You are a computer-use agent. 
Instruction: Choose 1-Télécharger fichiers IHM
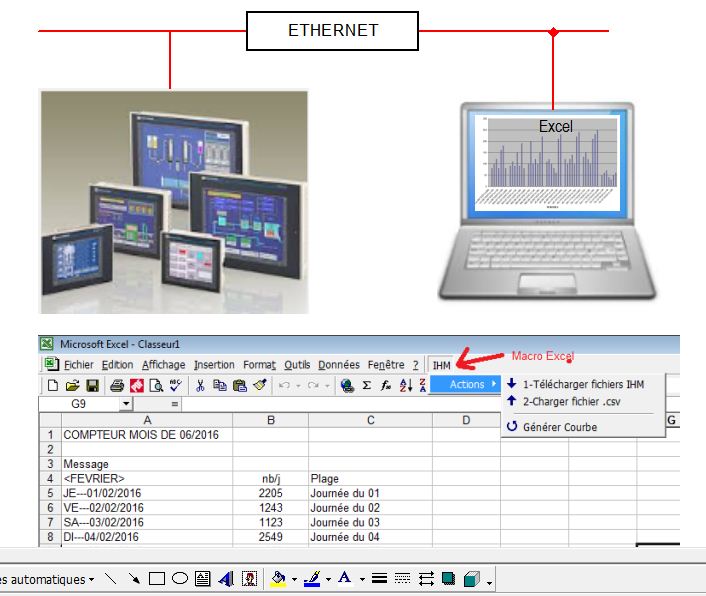pyautogui.click(x=583, y=384)
